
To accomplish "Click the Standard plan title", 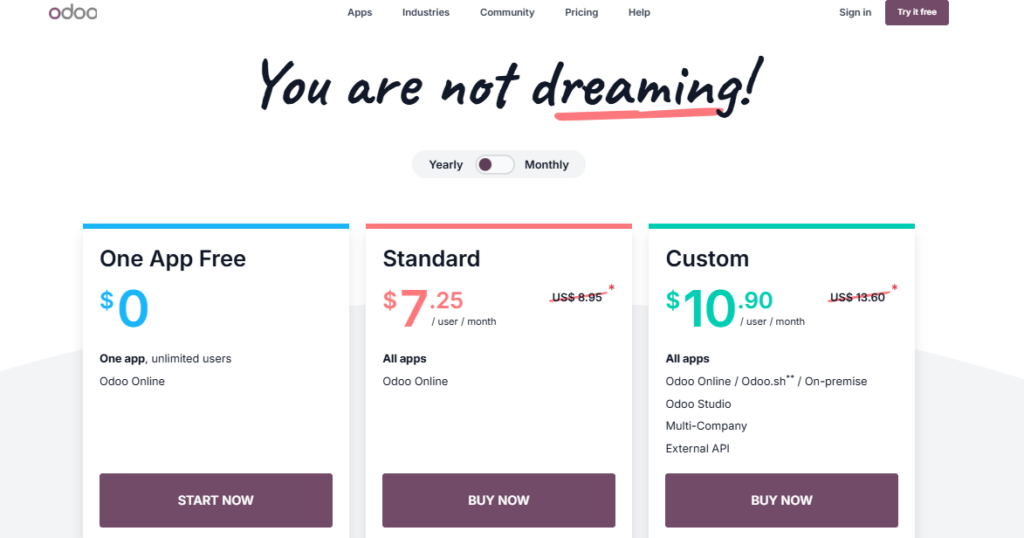I will (431, 259).
